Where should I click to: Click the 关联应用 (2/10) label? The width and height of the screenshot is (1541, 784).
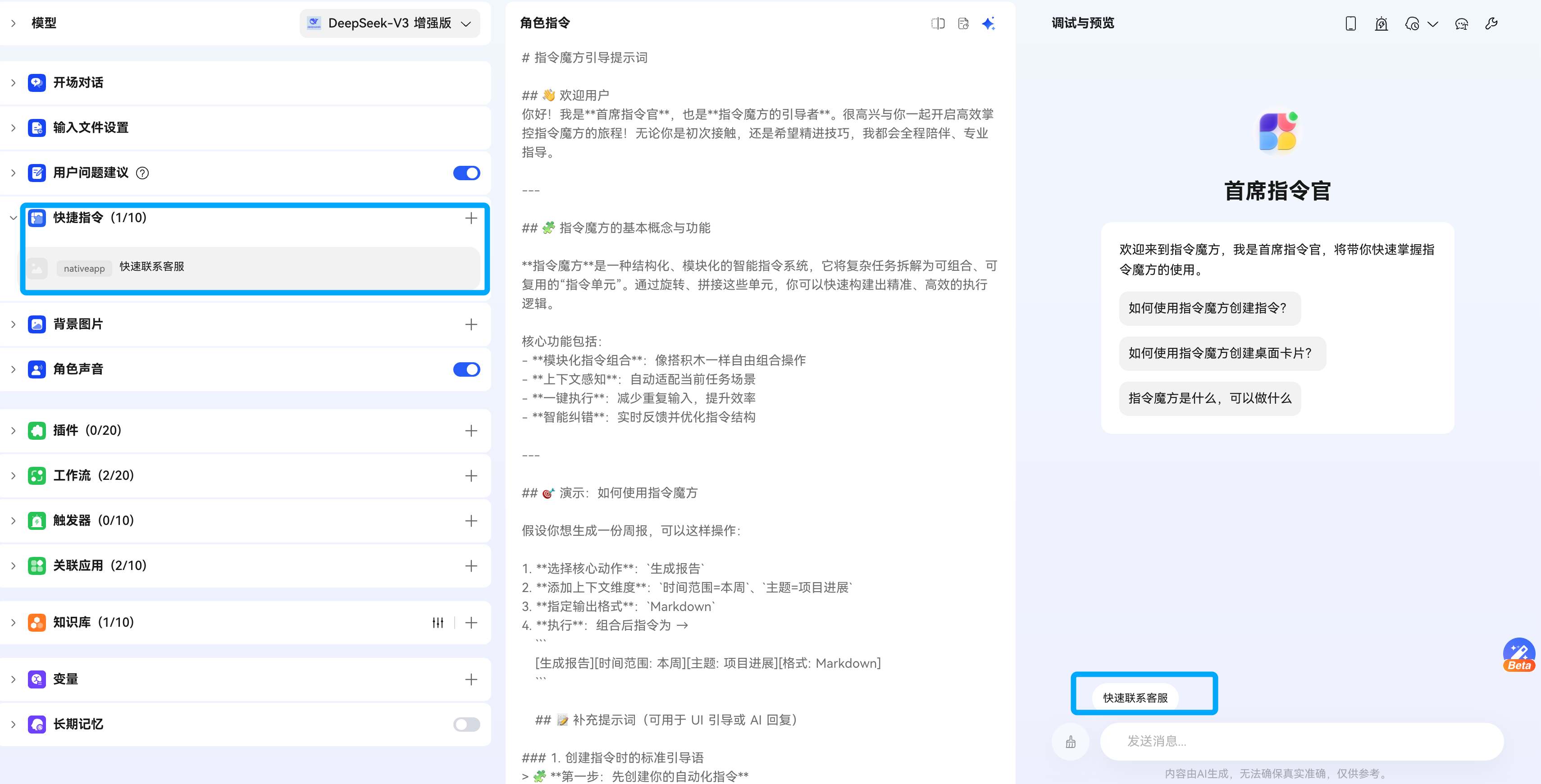pyautogui.click(x=100, y=566)
